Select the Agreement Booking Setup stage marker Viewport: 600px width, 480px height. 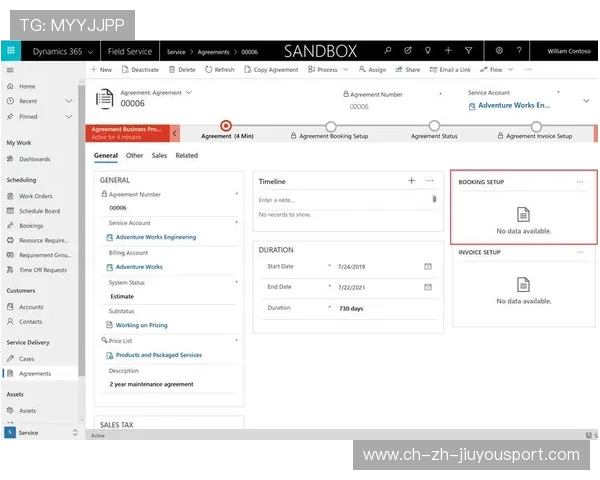point(330,126)
